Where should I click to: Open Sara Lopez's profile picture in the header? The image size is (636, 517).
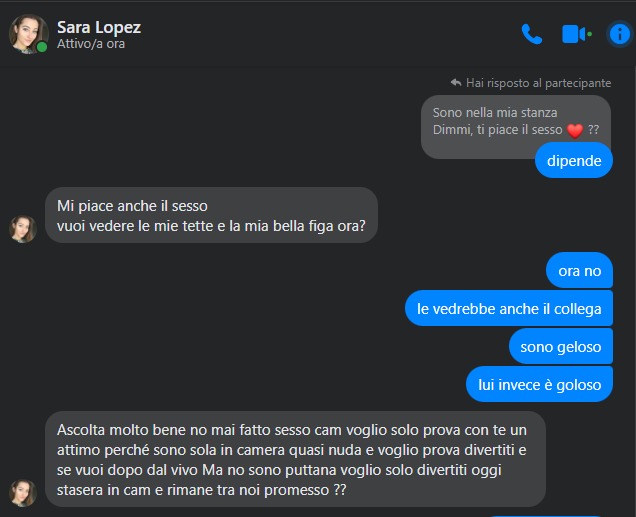click(x=28, y=34)
